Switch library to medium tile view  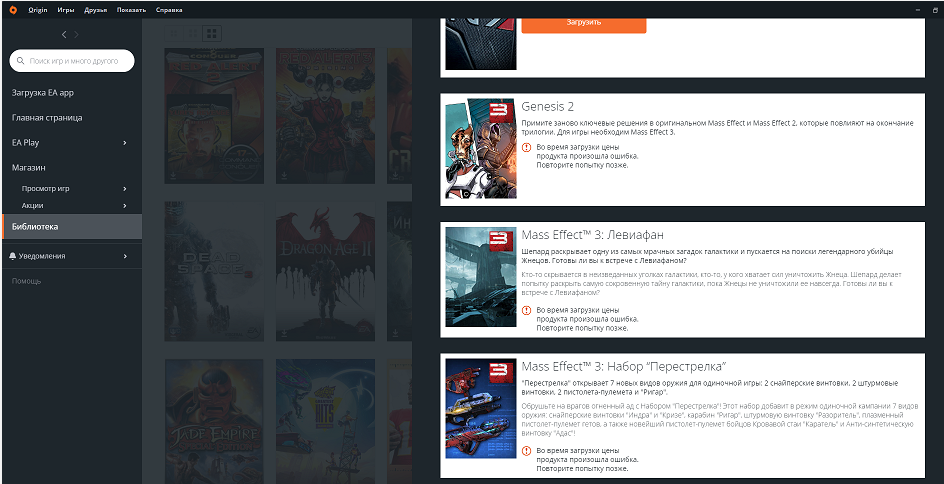(x=193, y=34)
